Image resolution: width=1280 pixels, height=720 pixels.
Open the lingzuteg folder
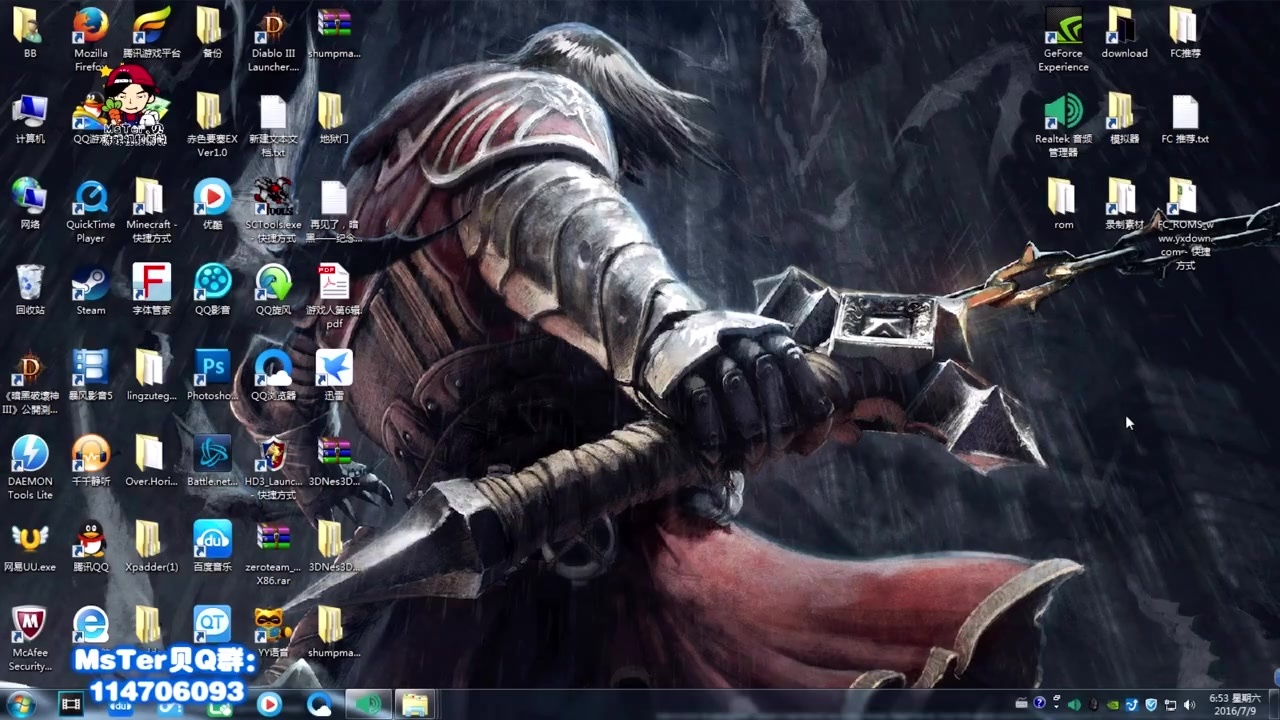pyautogui.click(x=151, y=375)
